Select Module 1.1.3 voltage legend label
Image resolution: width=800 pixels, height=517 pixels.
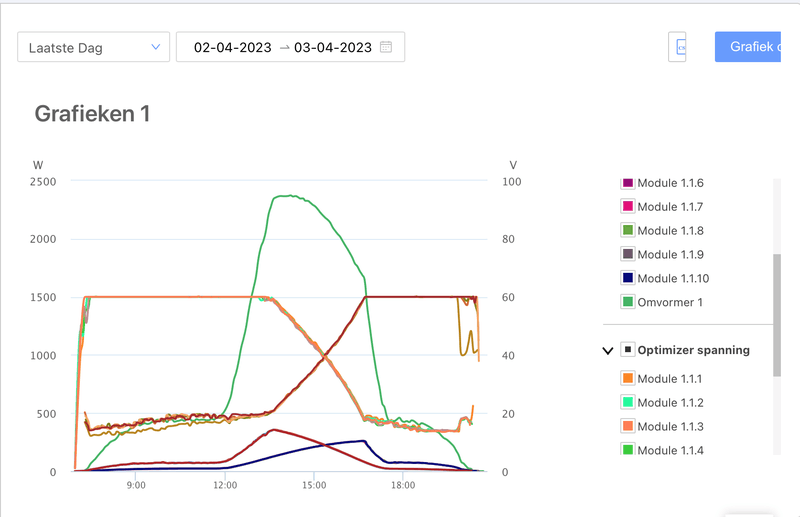pyautogui.click(x=670, y=427)
